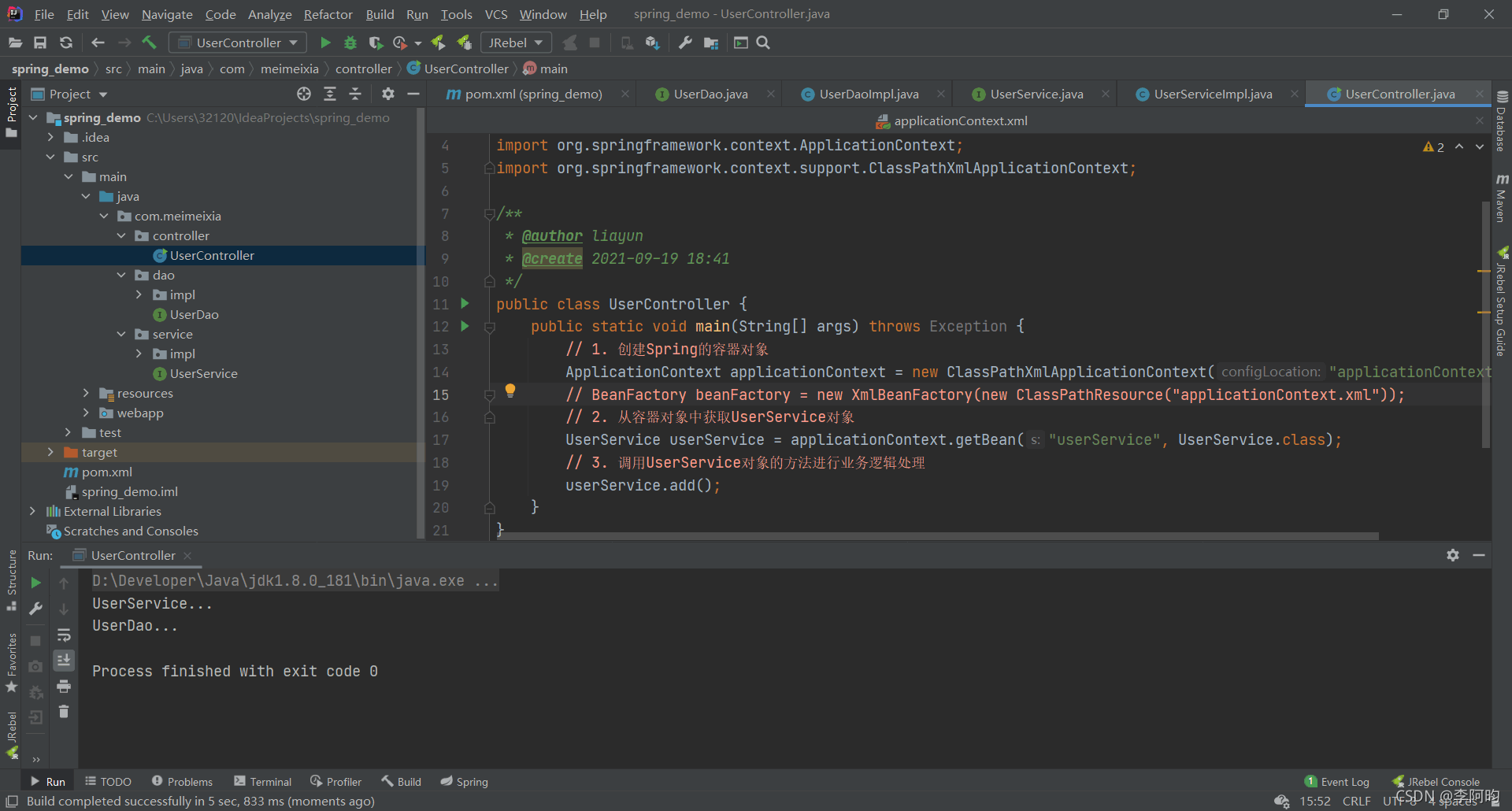Start debugging with the bug icon
1512x811 pixels.
[350, 43]
